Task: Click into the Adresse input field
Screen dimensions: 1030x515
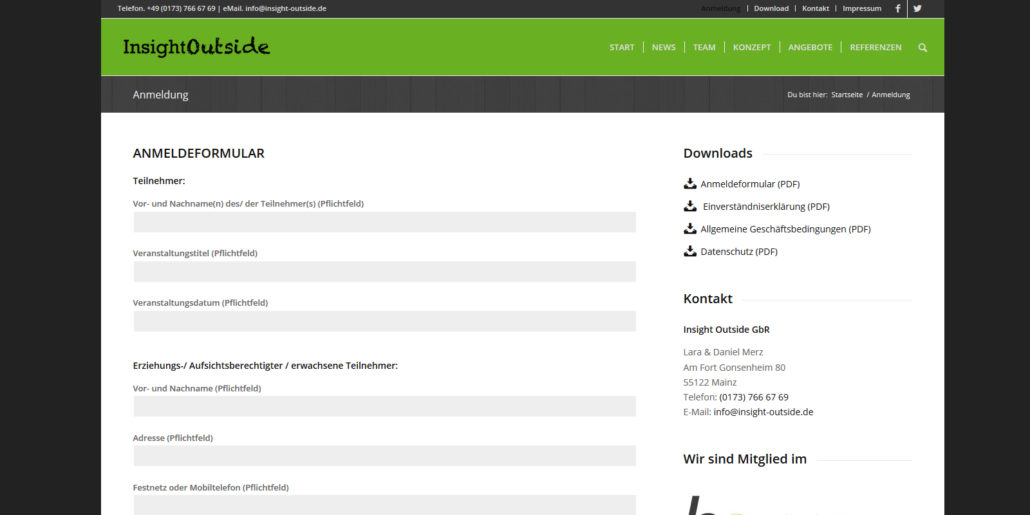Action: coord(384,456)
